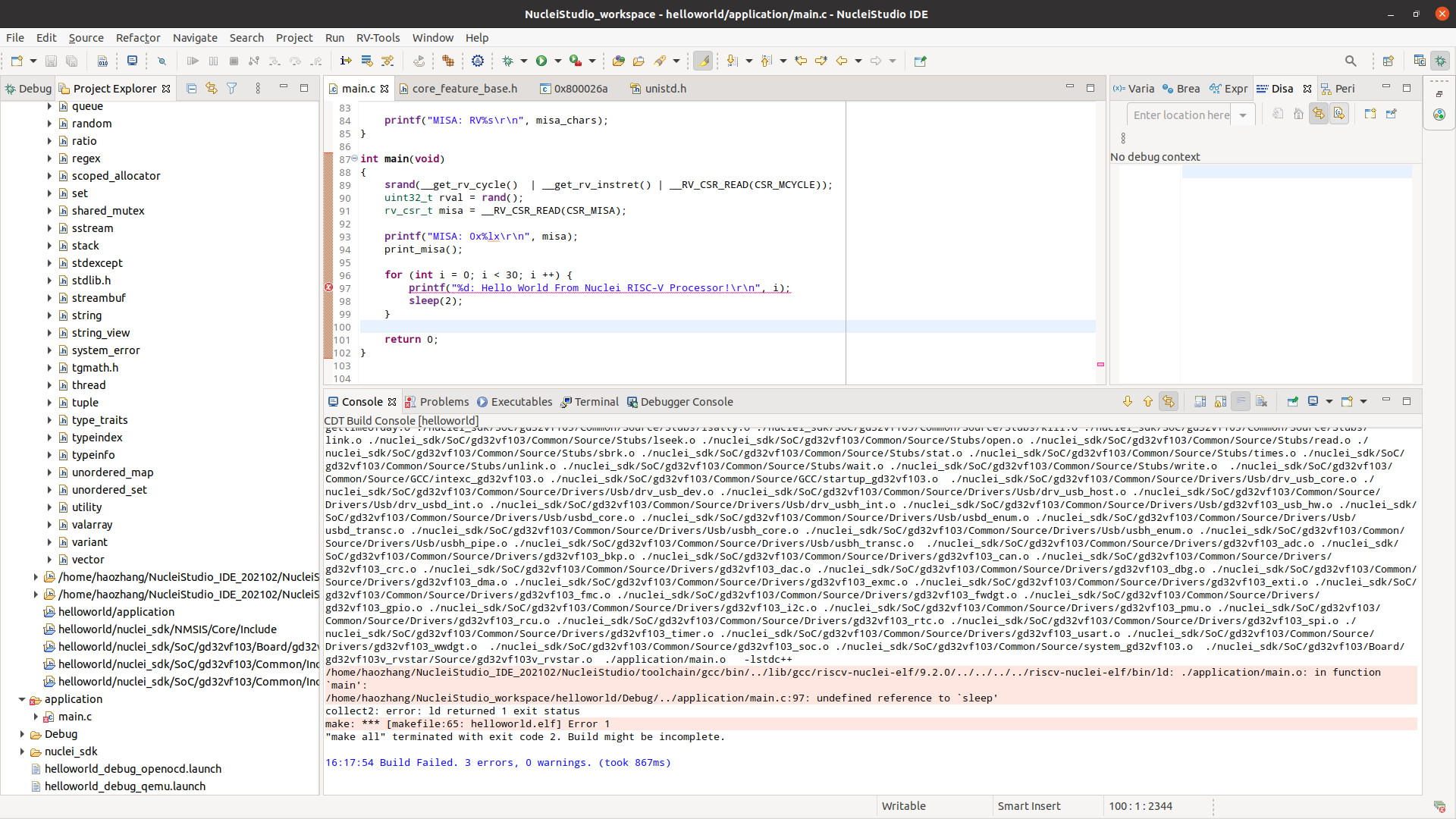
Task: Toggle fold marker at line 87
Action: 354,158
